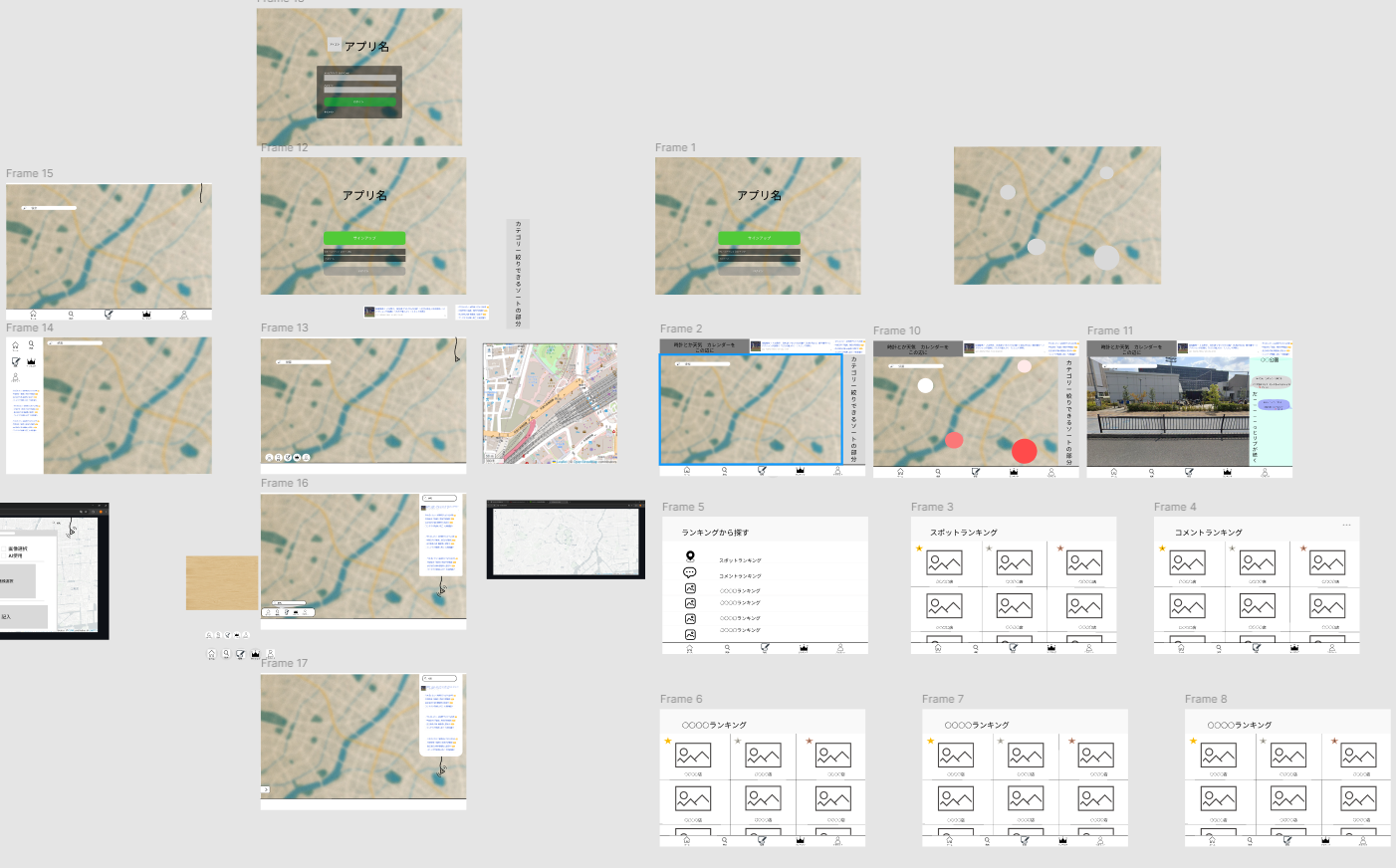Click the large red circle in Frame 10

point(1024,451)
